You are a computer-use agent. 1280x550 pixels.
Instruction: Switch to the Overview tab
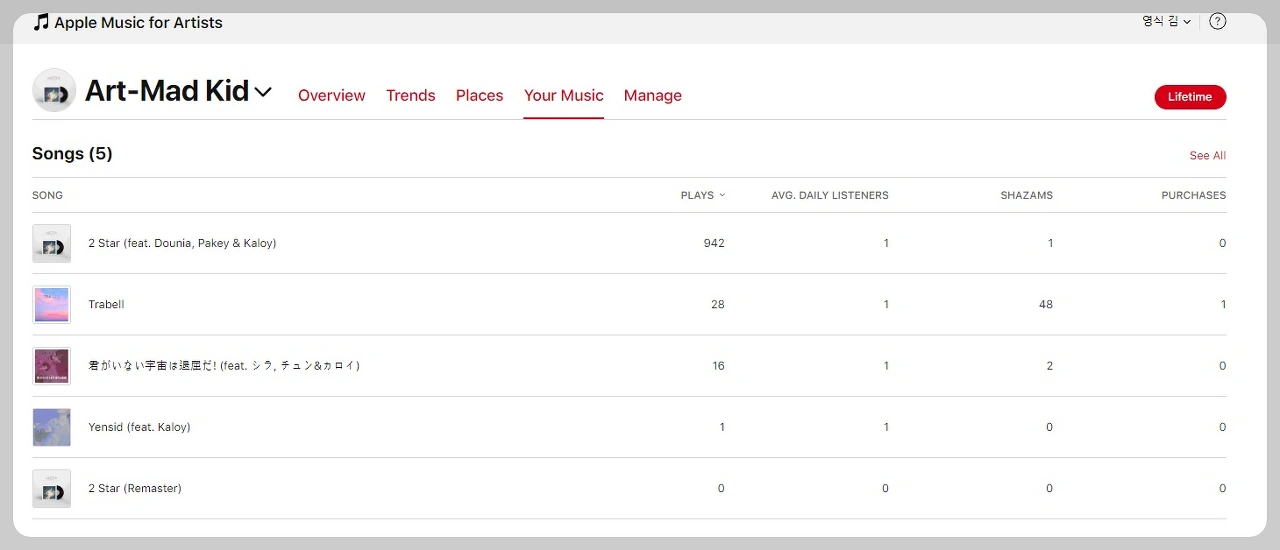click(x=332, y=95)
